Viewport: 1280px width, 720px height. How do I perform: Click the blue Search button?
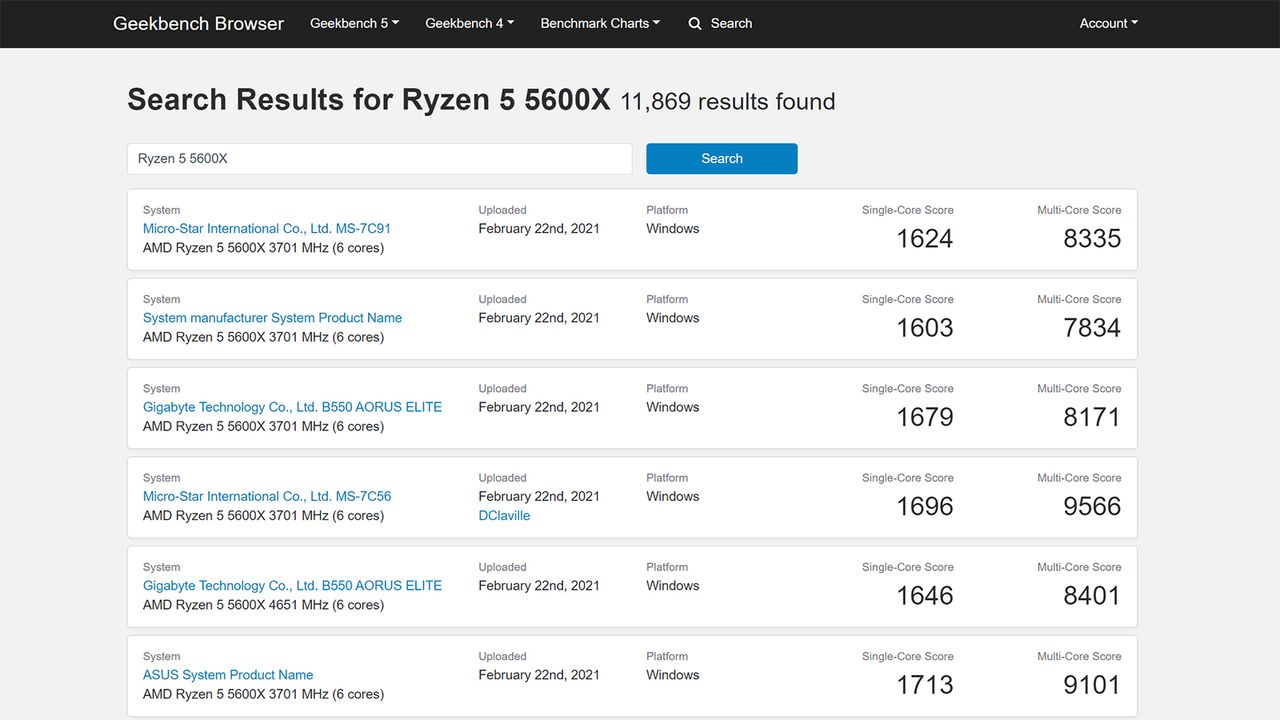722,158
